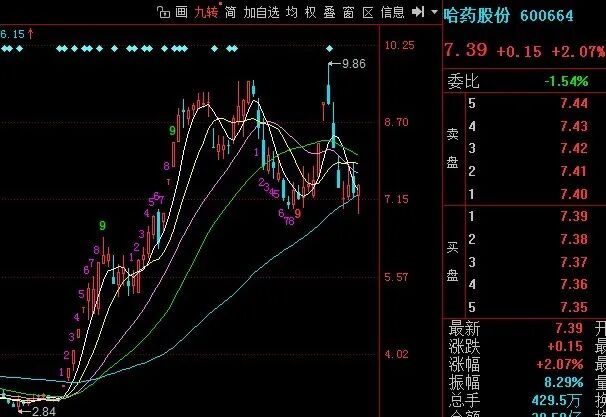Click the 涨跌 value +0.15
This screenshot has height=417, width=606.
click(x=565, y=346)
